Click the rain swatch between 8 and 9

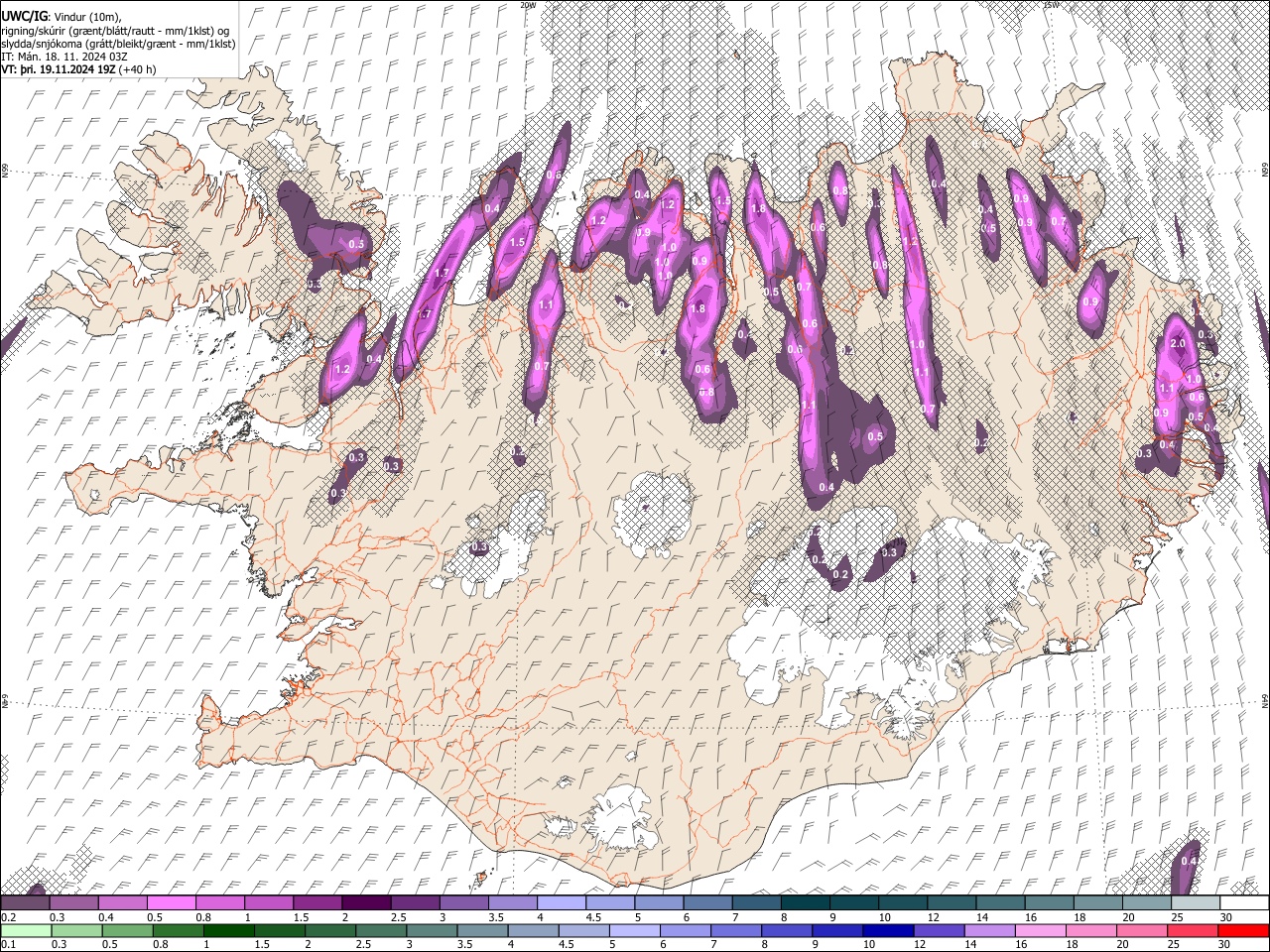(787, 930)
